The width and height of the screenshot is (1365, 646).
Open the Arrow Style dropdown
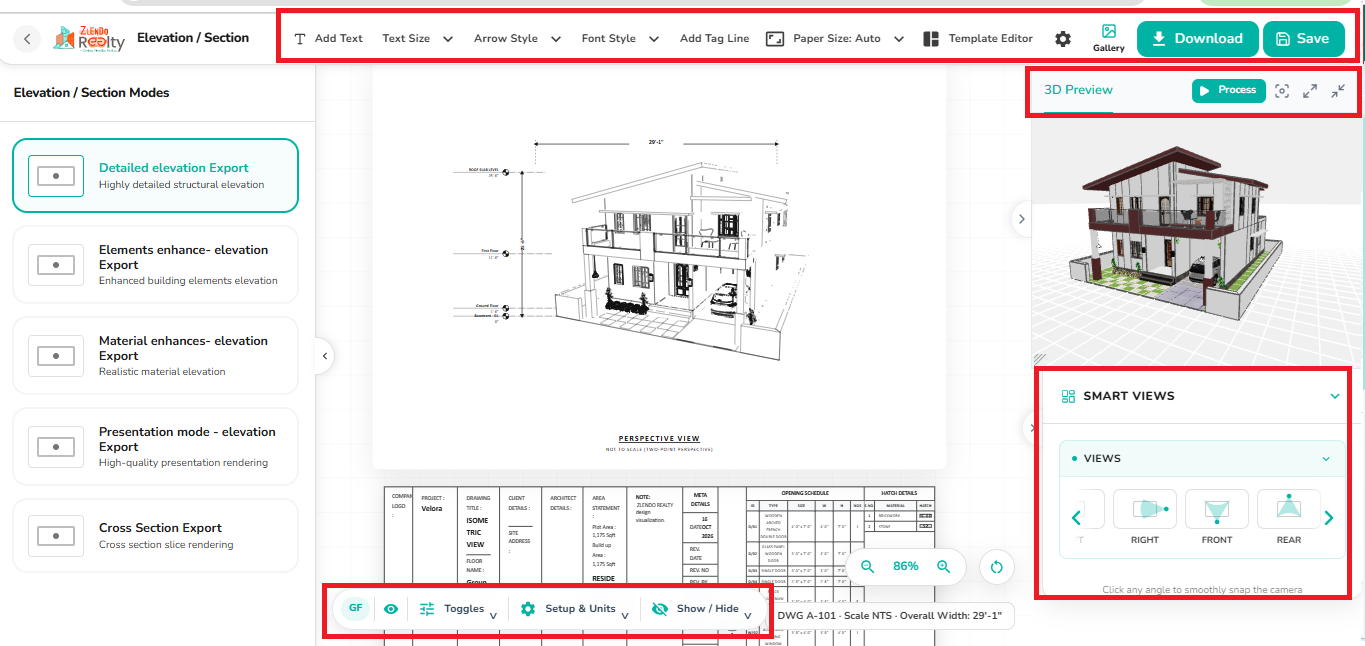click(517, 39)
